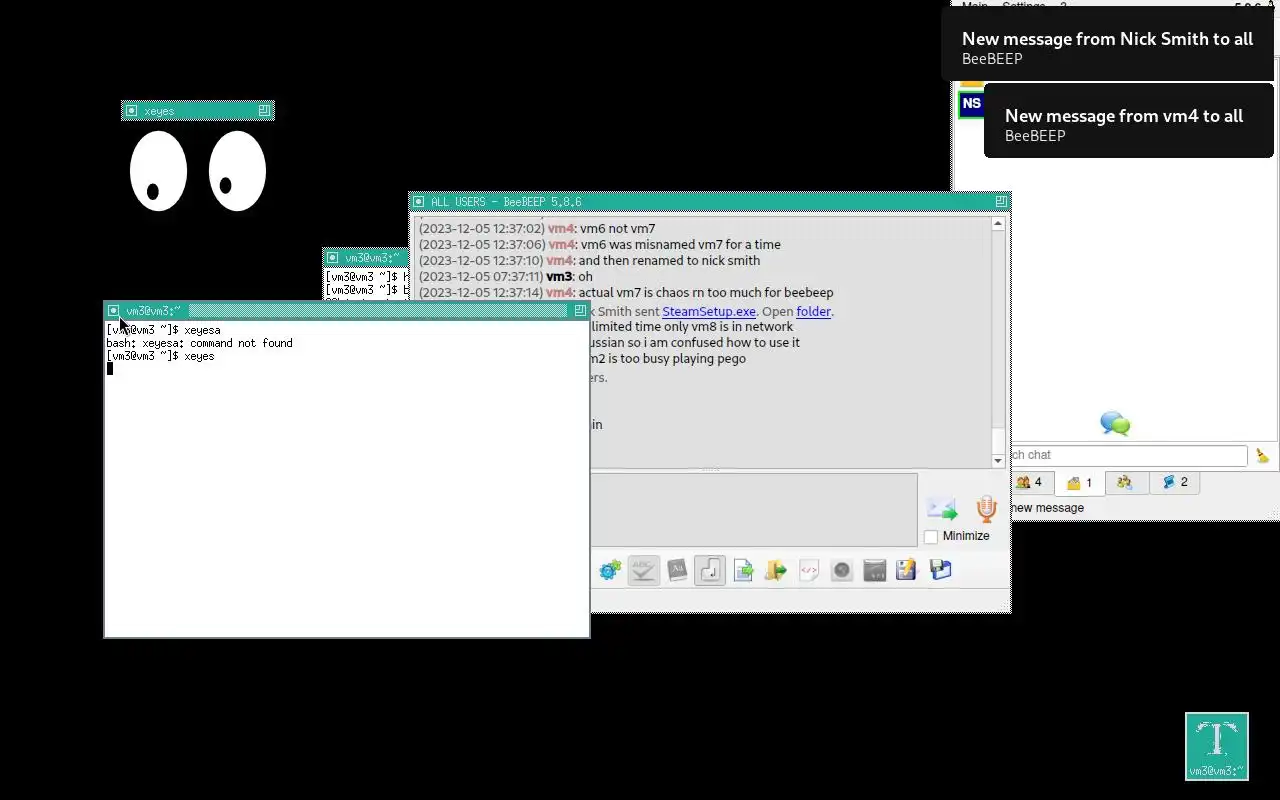This screenshot has height=800, width=1280.
Task: Click the front terminal title 'vm3@vm3:~'
Action: (x=152, y=311)
